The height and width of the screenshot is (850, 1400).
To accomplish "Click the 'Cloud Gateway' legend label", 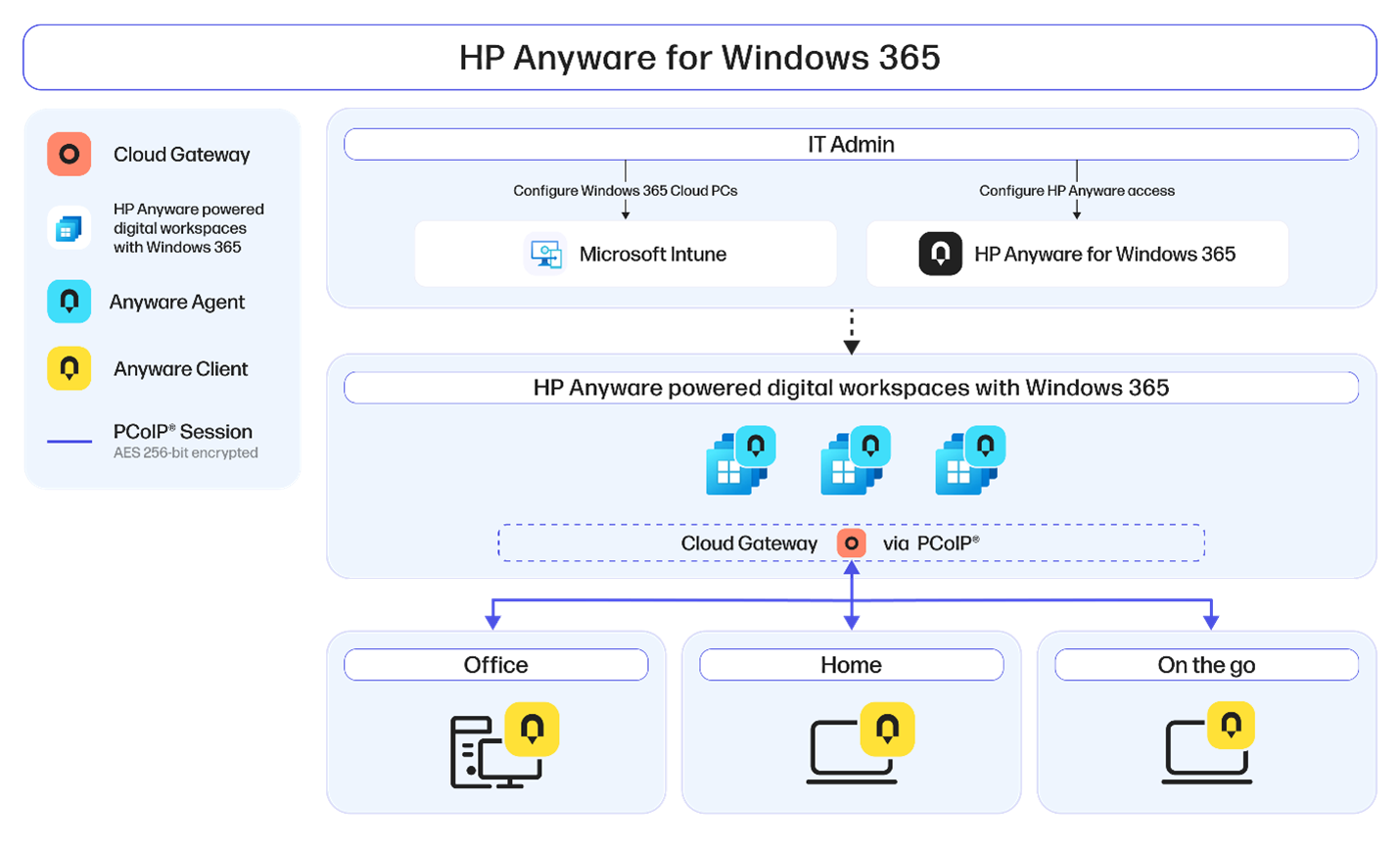I will [182, 155].
